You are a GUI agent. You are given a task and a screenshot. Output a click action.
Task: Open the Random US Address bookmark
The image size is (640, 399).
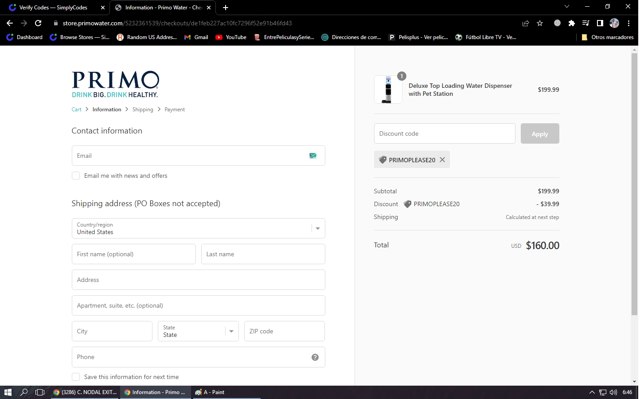pyautogui.click(x=147, y=37)
